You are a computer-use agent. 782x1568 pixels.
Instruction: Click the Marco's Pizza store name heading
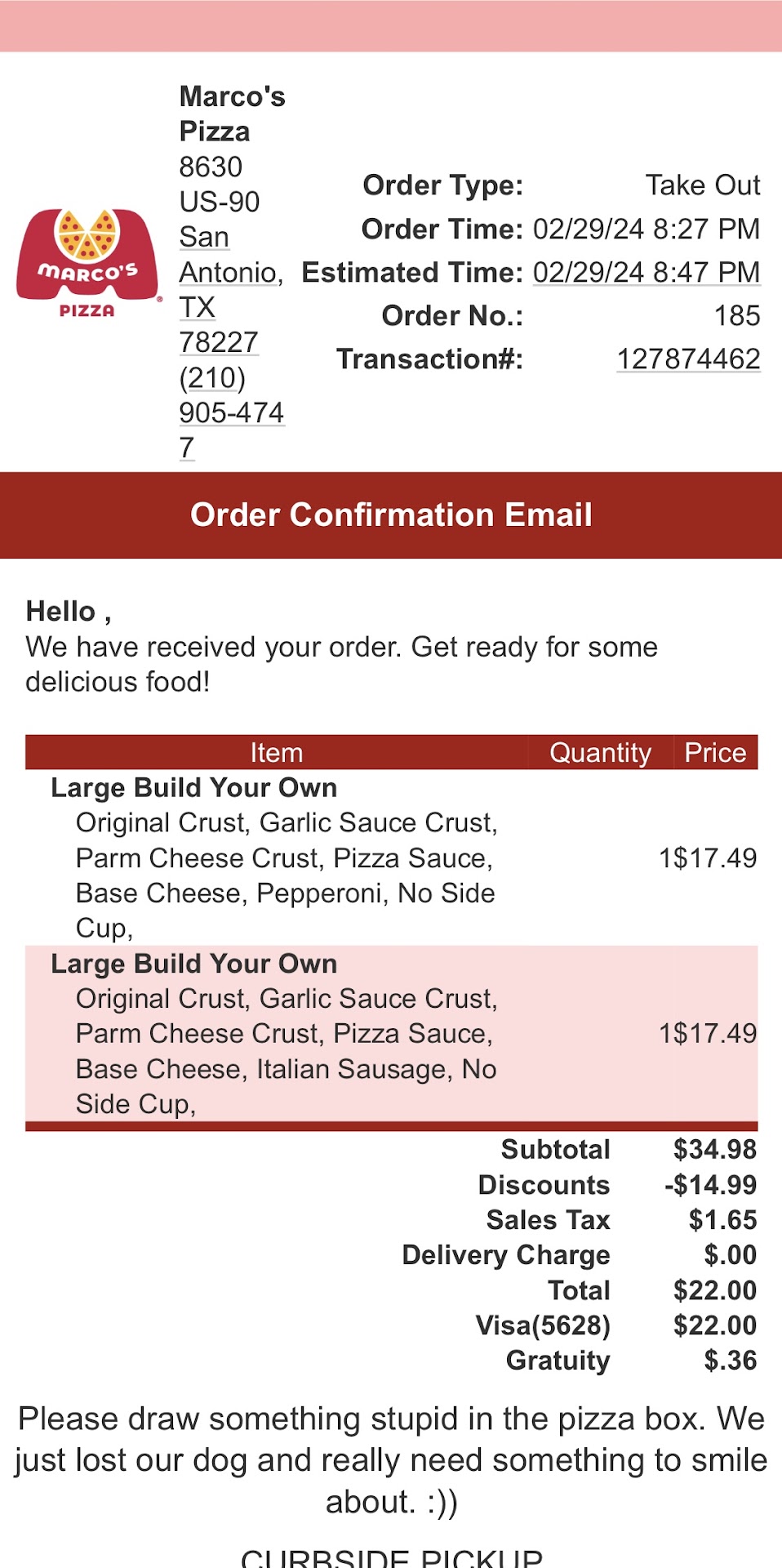click(x=231, y=114)
